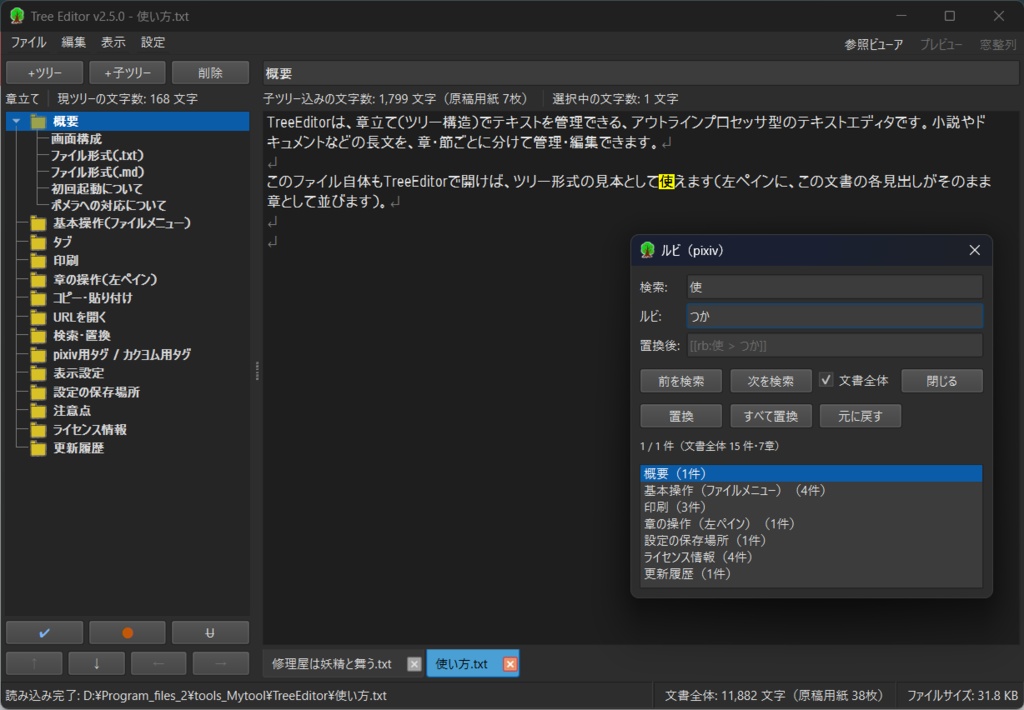1024x710 pixels.
Task: Open the 編集 menu
Action: [x=73, y=42]
